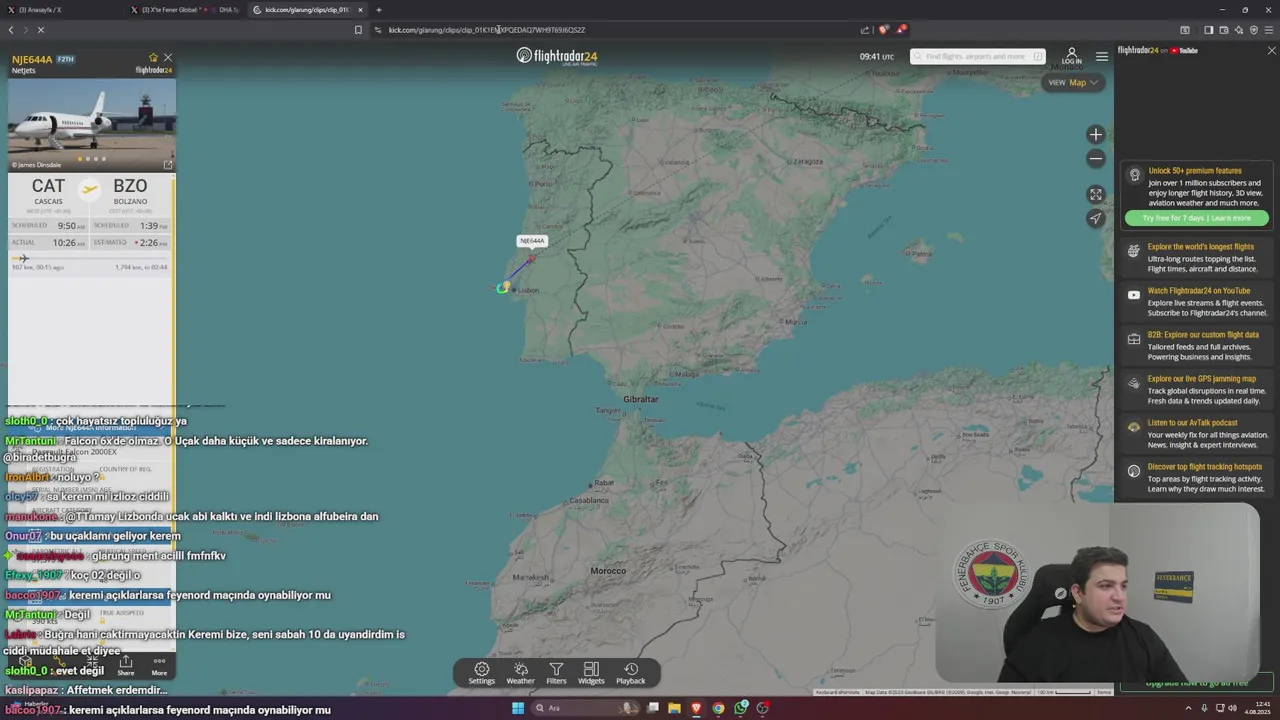The width and height of the screenshot is (1280, 720).
Task: Open the Weather layer options
Action: tap(520, 673)
